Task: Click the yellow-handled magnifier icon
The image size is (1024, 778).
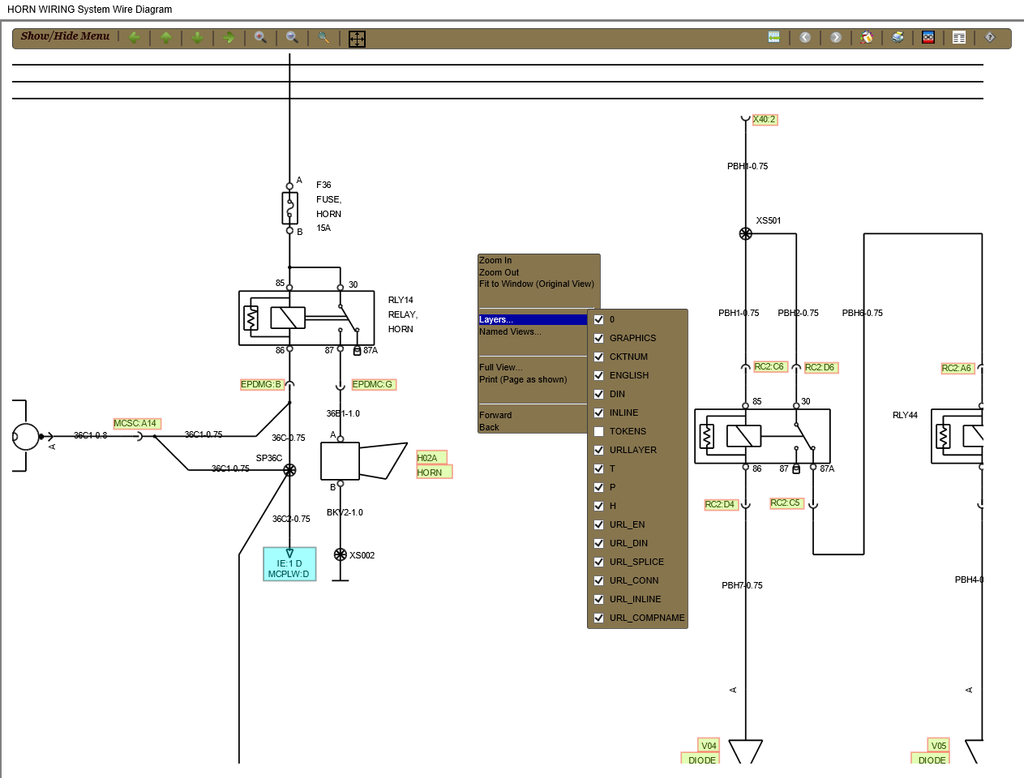Action: pyautogui.click(x=323, y=38)
